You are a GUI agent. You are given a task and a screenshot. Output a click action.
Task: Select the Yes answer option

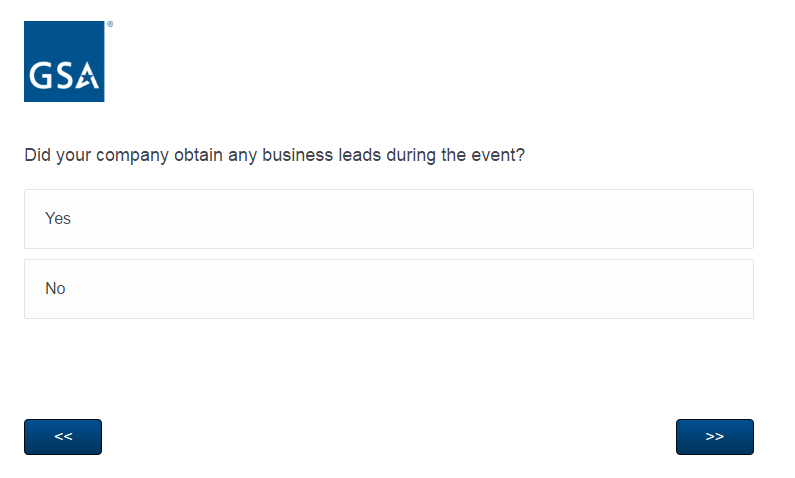click(388, 219)
